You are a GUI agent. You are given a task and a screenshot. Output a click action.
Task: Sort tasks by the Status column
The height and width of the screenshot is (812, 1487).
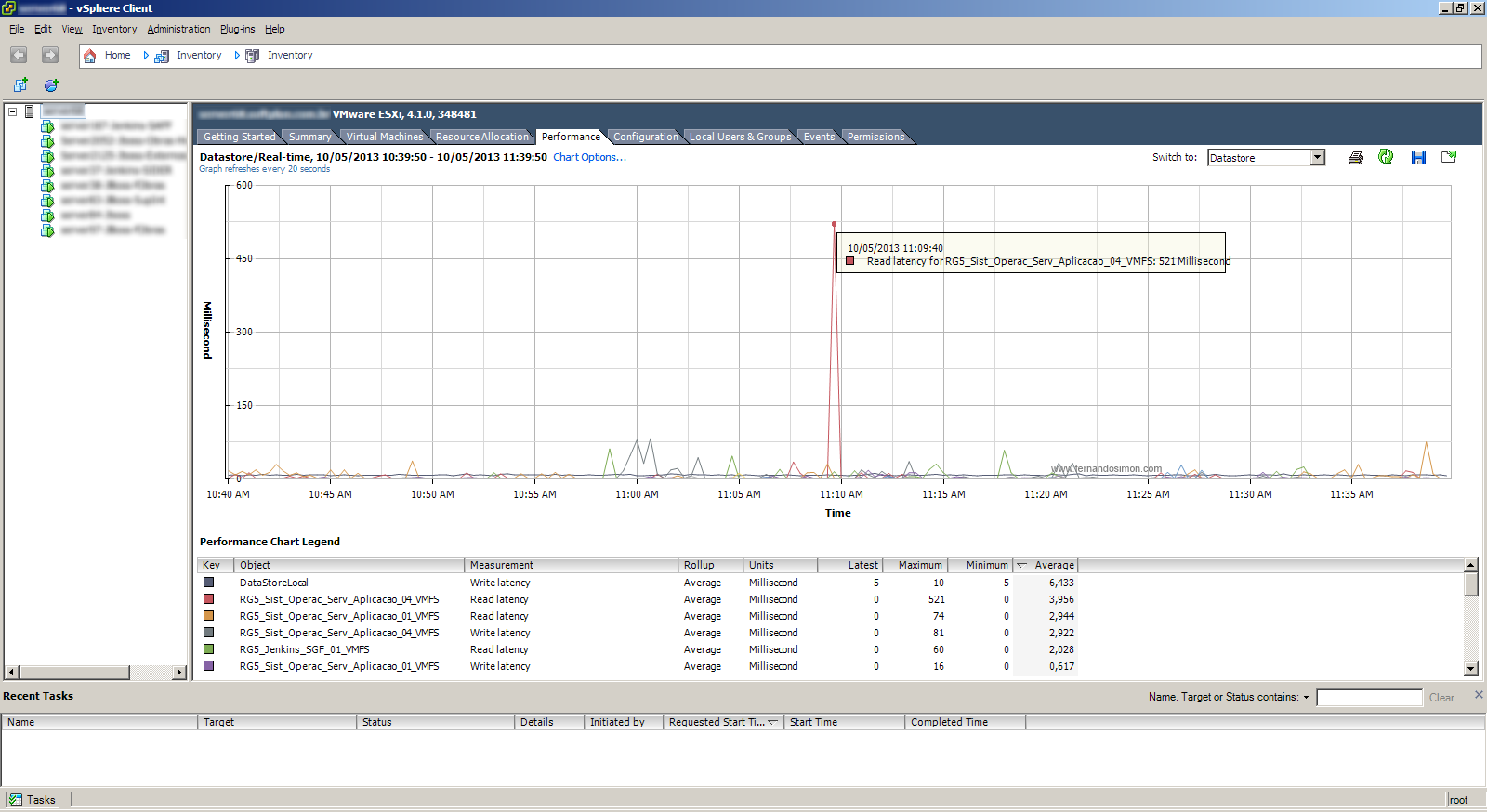click(435, 722)
